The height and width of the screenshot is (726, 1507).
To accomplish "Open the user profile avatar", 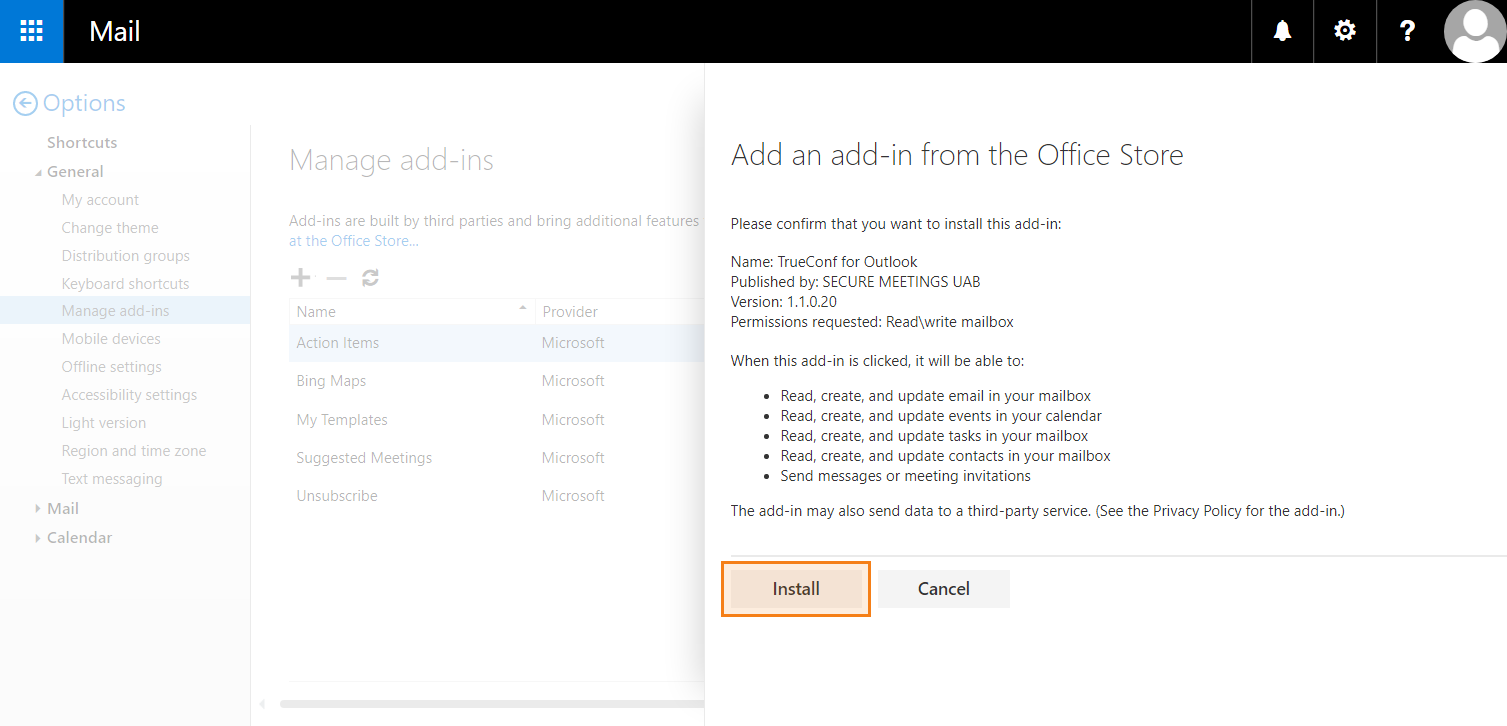I will [1475, 31].
